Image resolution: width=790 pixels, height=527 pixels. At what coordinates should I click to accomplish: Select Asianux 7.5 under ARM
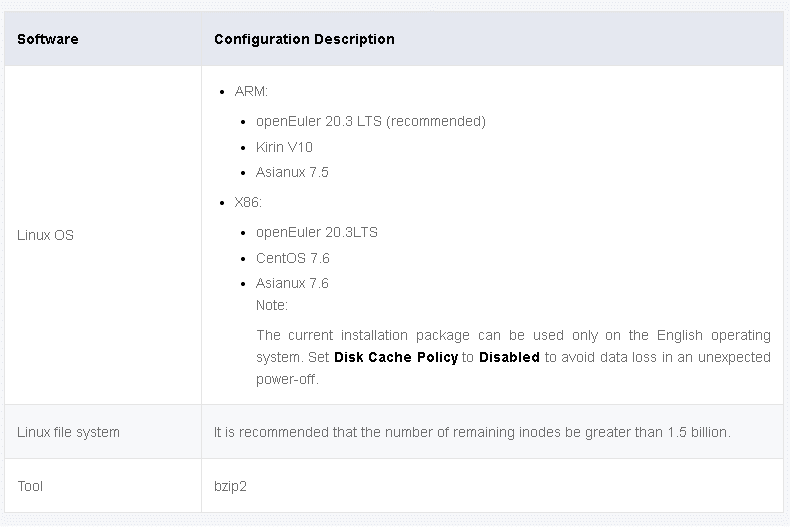(292, 172)
